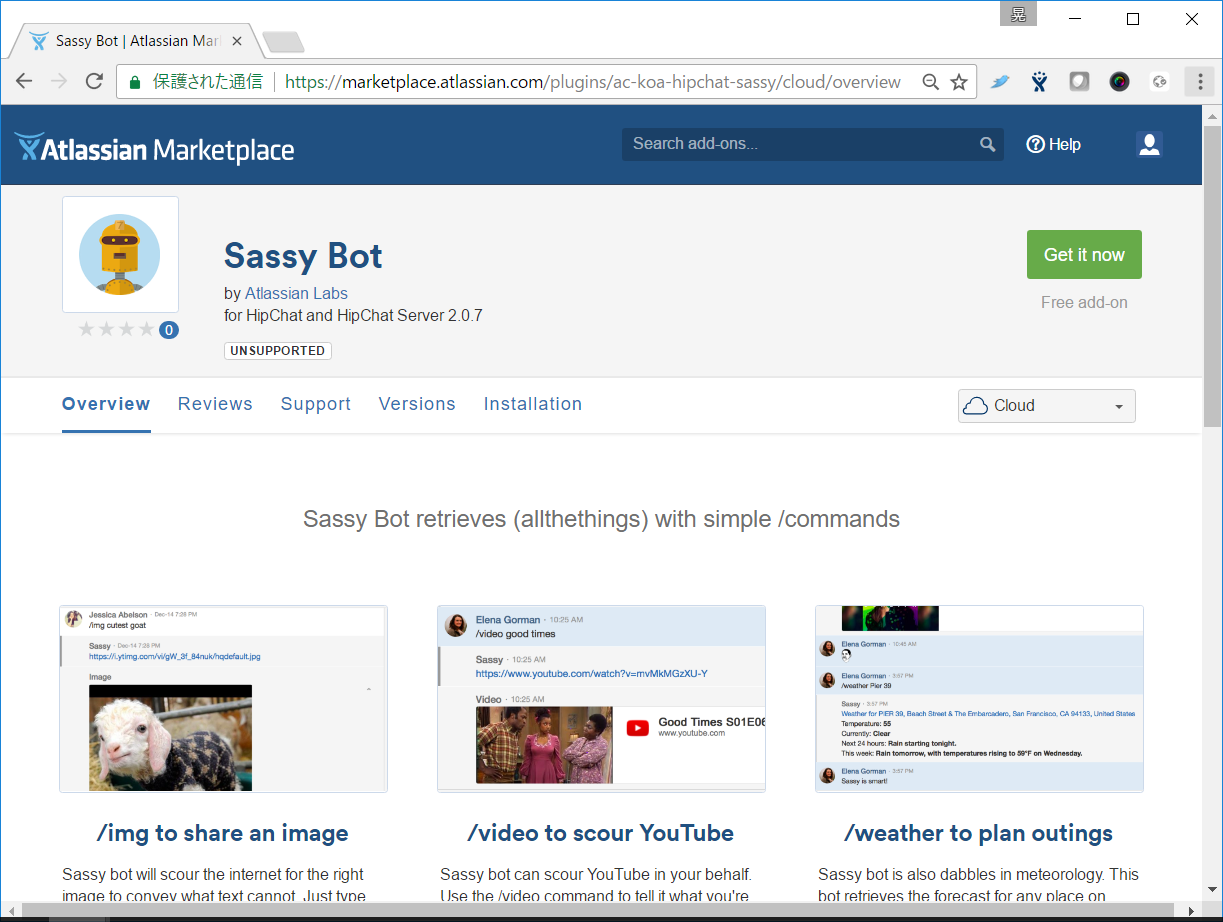1223x922 pixels.
Task: Open the /img goat screenshot thumbnail
Action: [x=224, y=699]
